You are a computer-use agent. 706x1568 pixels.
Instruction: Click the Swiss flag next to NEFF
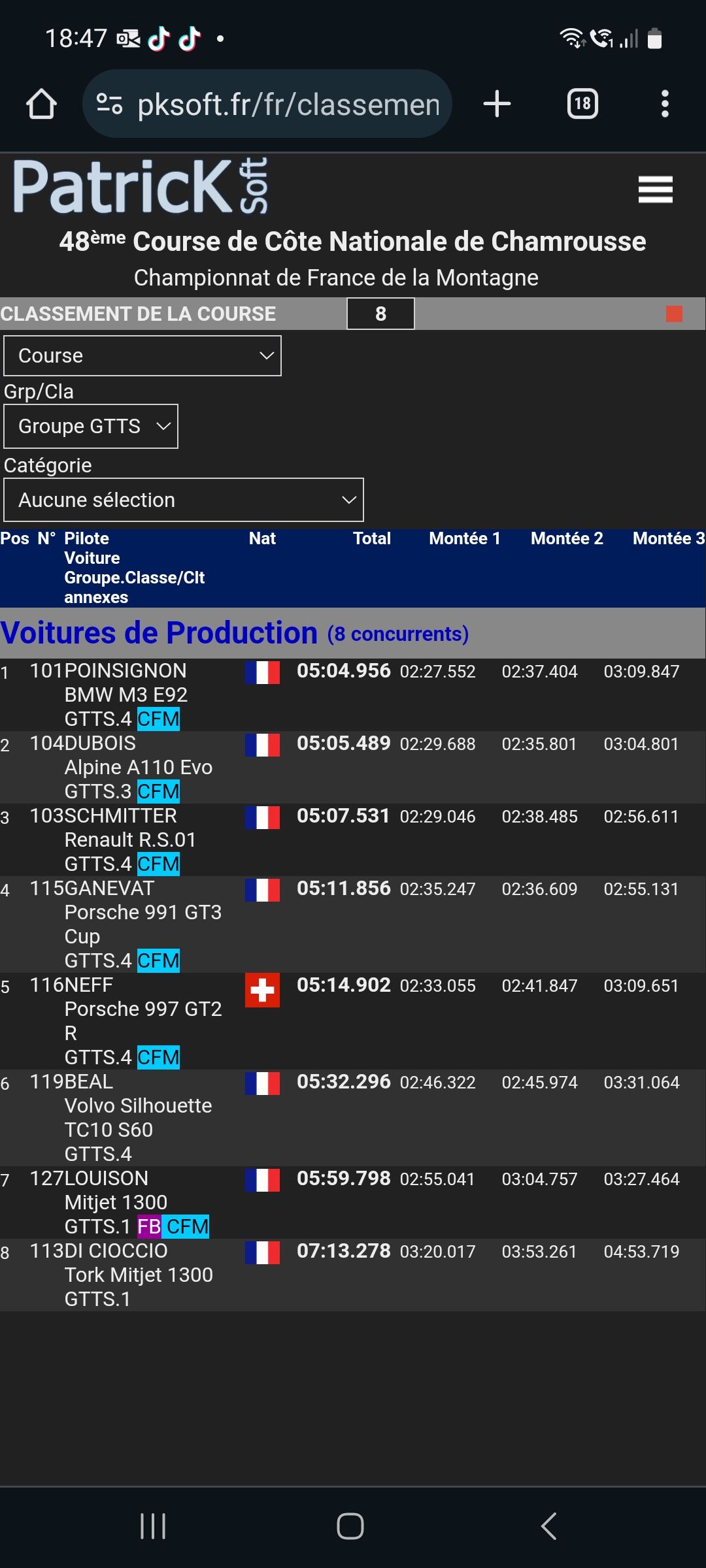[x=262, y=990]
